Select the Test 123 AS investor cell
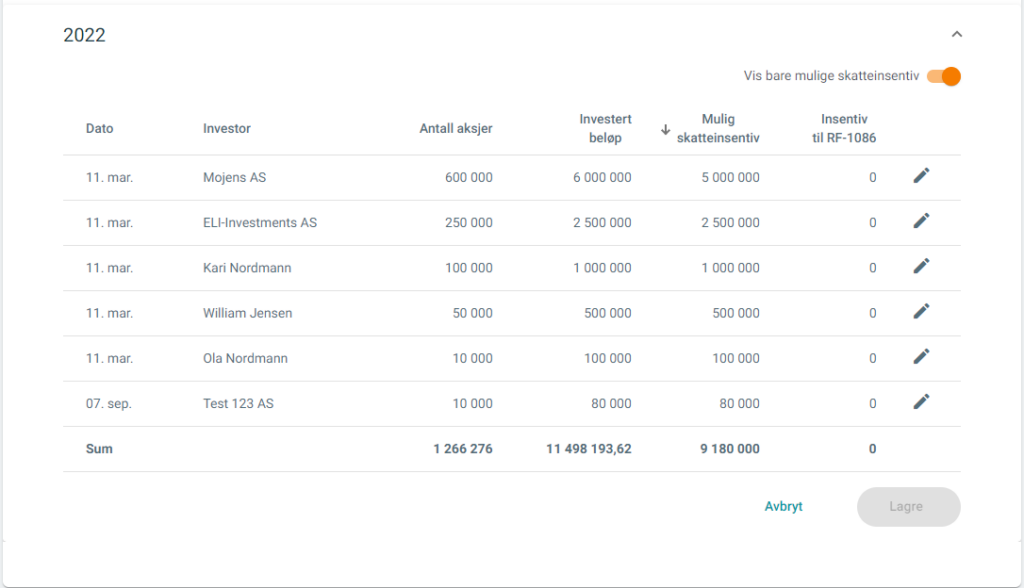The image size is (1024, 588). pyautogui.click(x=238, y=404)
